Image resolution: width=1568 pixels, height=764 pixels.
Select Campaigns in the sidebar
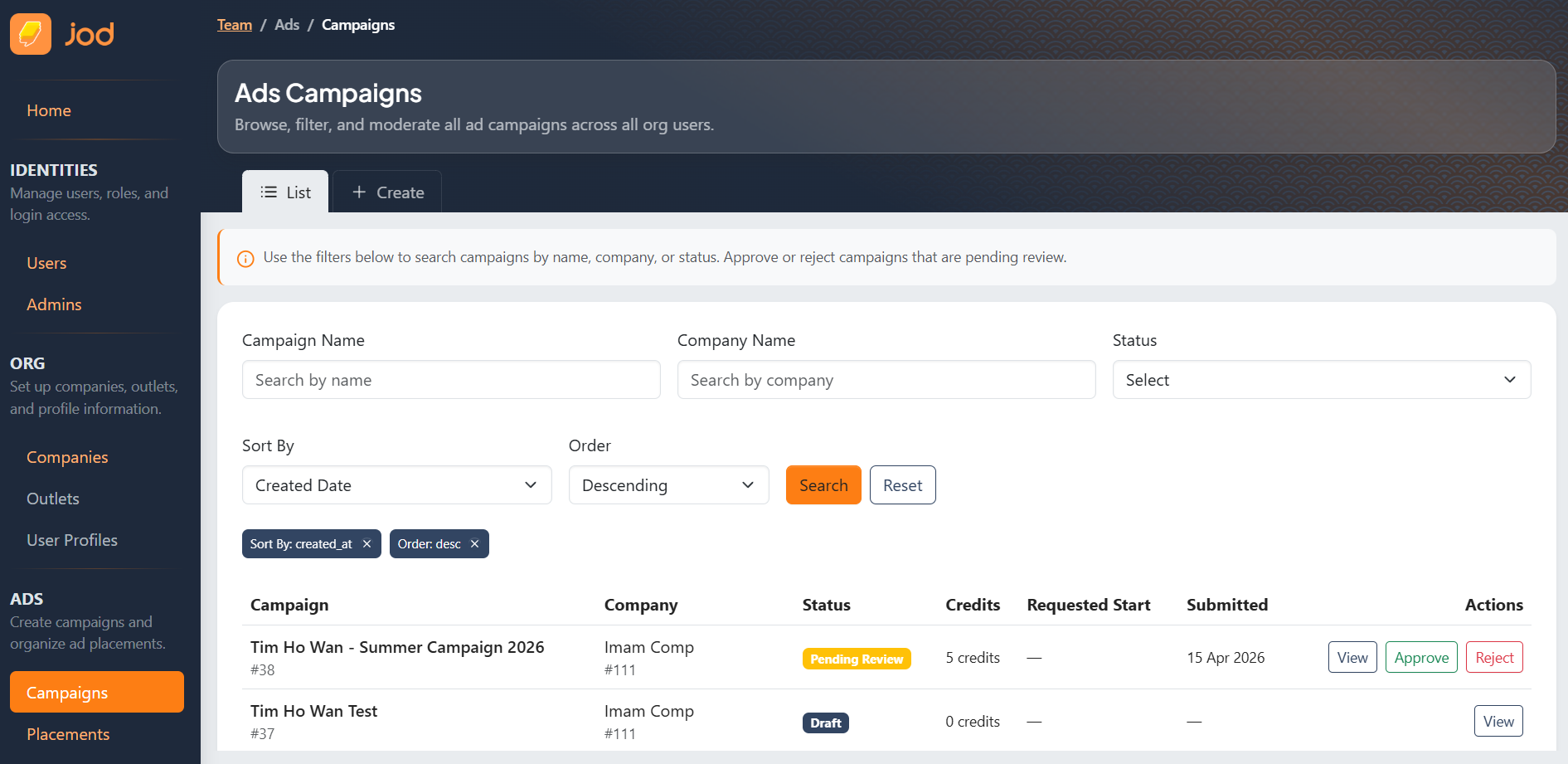(x=97, y=692)
